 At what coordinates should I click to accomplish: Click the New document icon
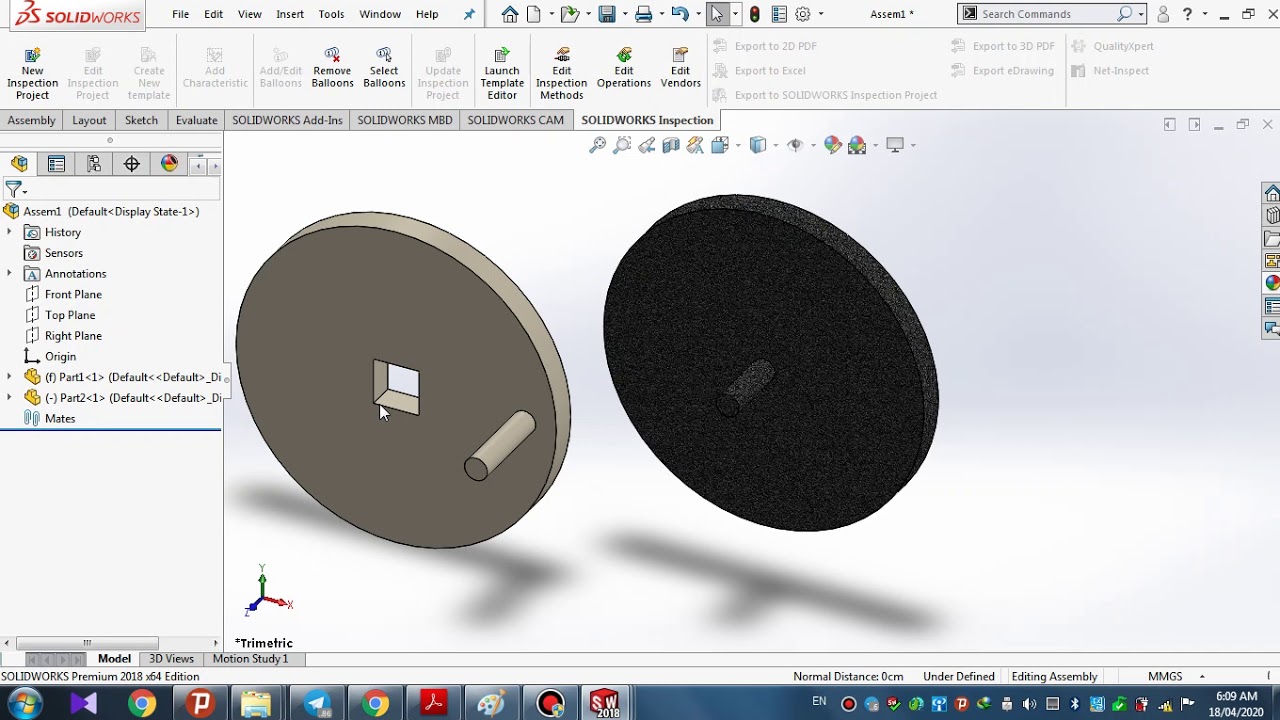click(534, 14)
